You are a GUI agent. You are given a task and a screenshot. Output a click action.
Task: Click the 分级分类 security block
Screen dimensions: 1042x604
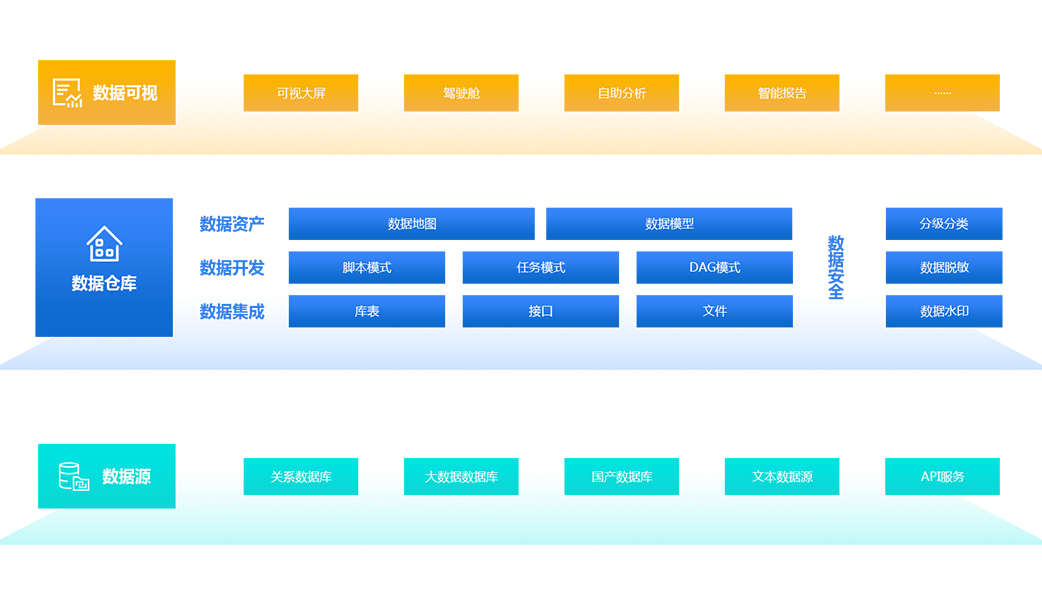click(x=944, y=224)
